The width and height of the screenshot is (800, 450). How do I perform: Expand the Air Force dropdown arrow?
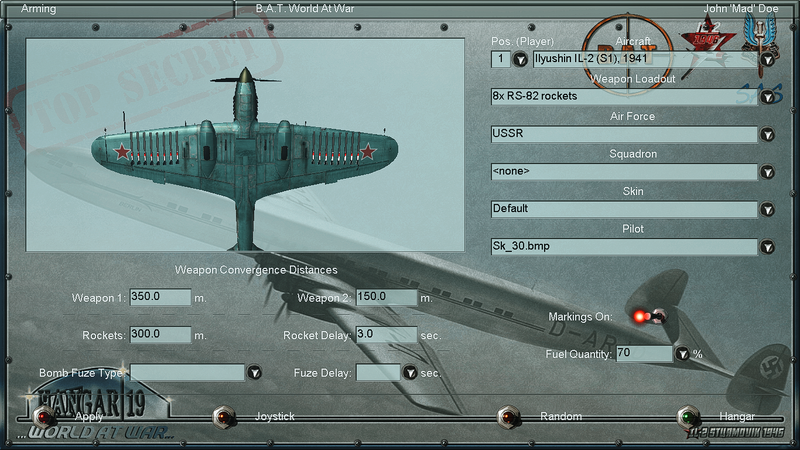click(x=767, y=135)
